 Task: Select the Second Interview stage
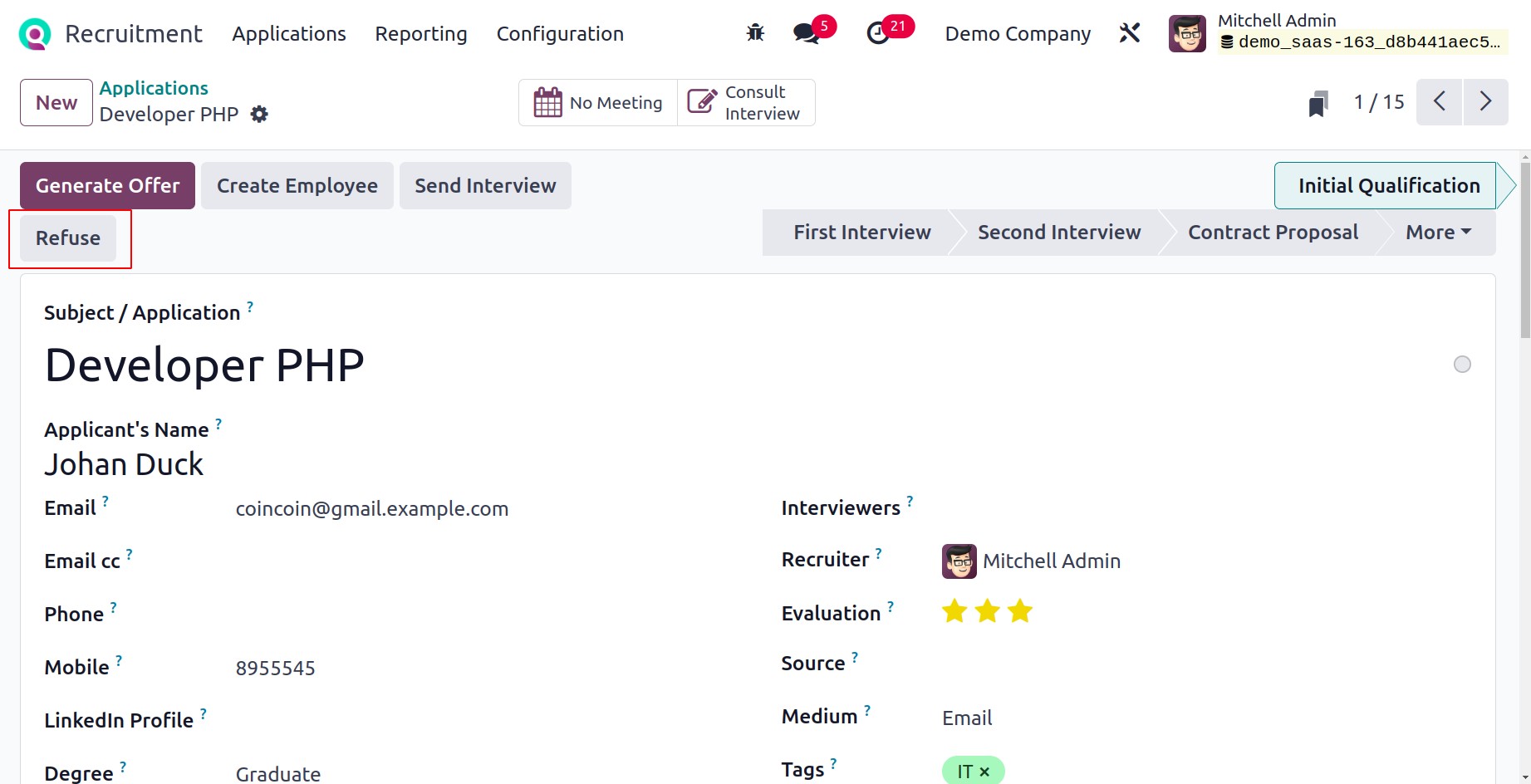coord(1059,233)
